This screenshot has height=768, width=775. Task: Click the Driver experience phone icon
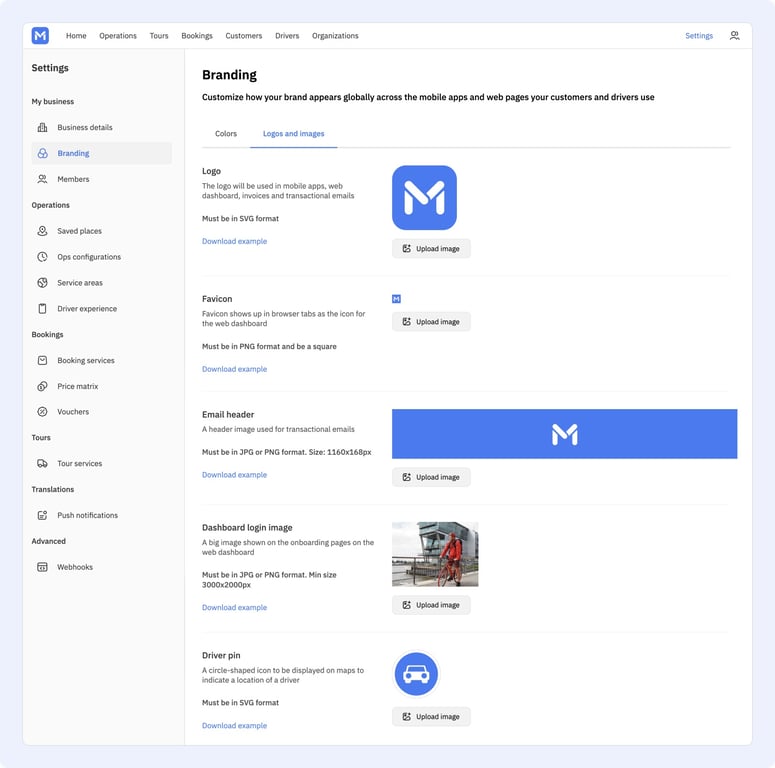pos(43,308)
